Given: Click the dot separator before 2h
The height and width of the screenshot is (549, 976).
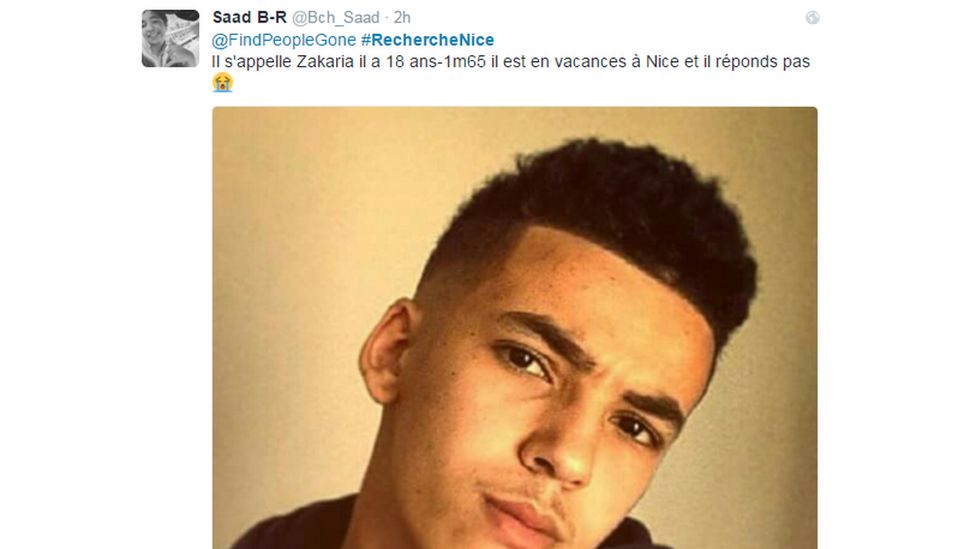Looking at the screenshot, I should (x=386, y=18).
